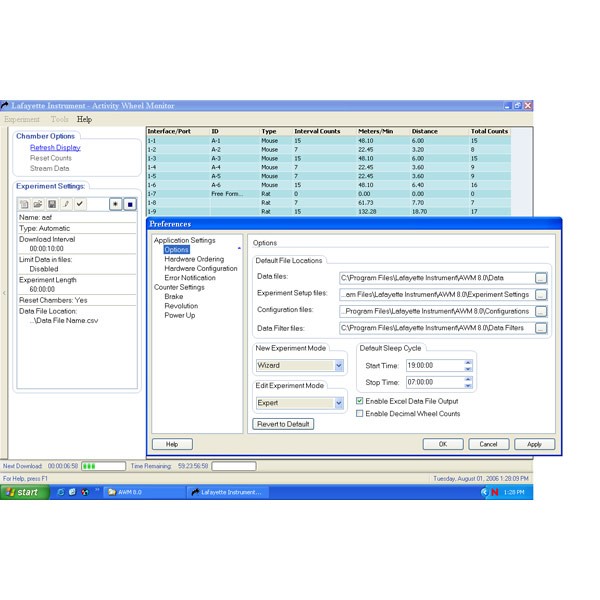This screenshot has height=600, width=600.
Task: Browse for Data Filter files location
Action: pos(541,328)
